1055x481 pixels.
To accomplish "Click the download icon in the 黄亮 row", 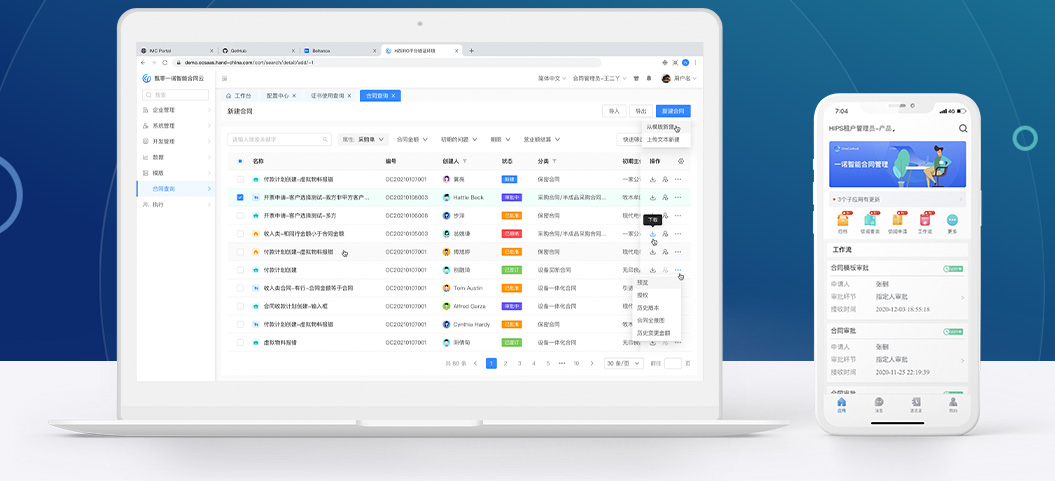I will pos(652,179).
